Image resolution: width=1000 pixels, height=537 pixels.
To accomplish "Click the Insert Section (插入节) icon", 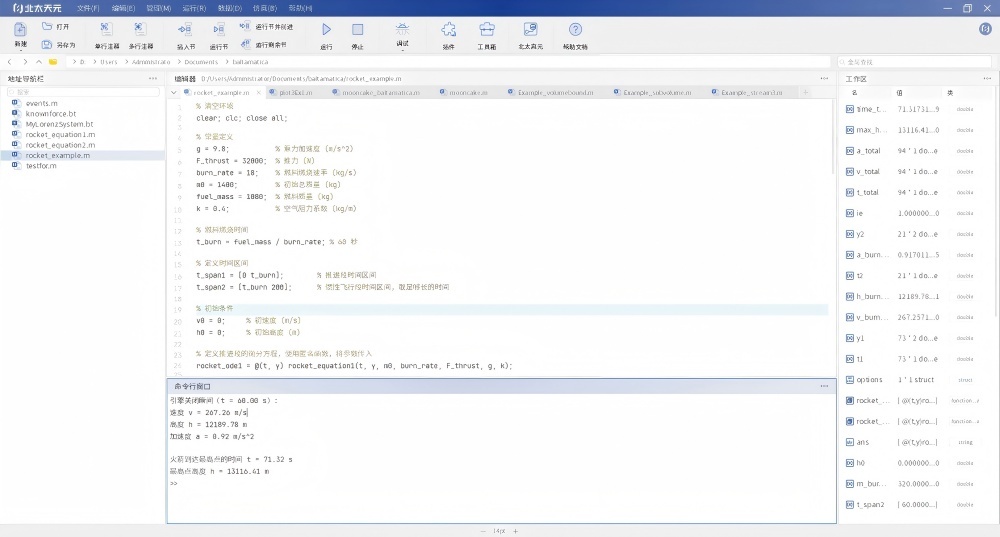I will click(x=186, y=30).
